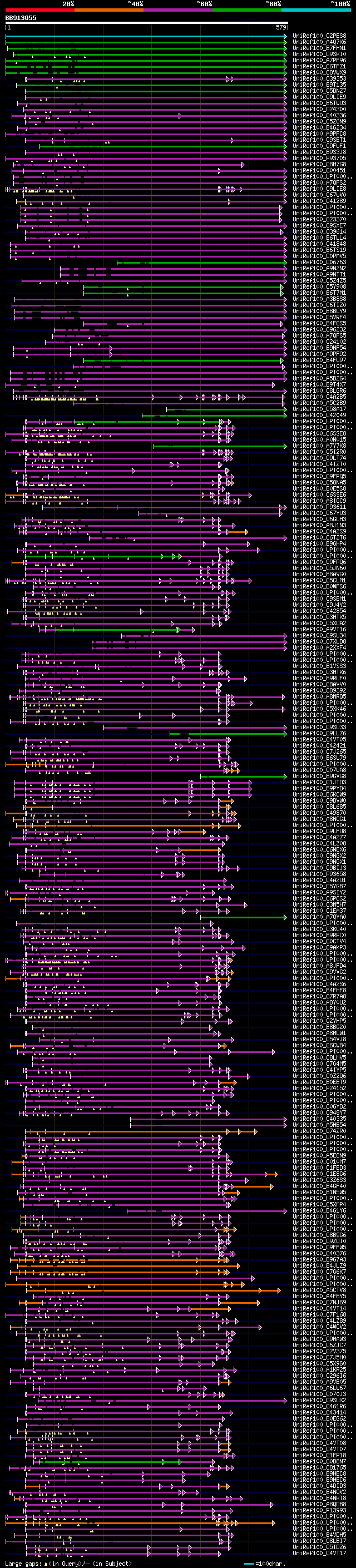
Task: Click hit UniRef100_C6T2T6
Action: pyautogui.click(x=319, y=538)
